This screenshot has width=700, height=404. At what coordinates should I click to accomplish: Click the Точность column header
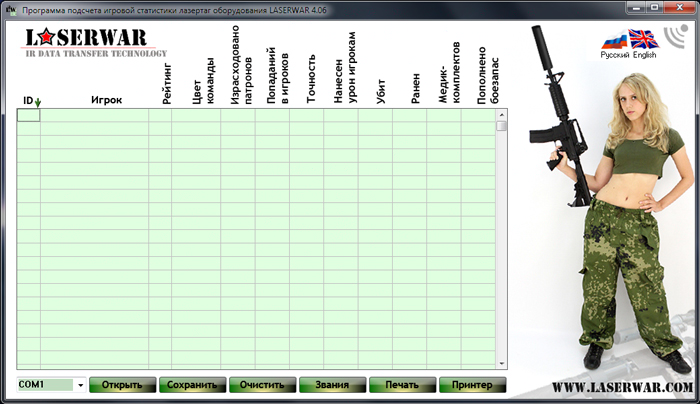[311, 79]
